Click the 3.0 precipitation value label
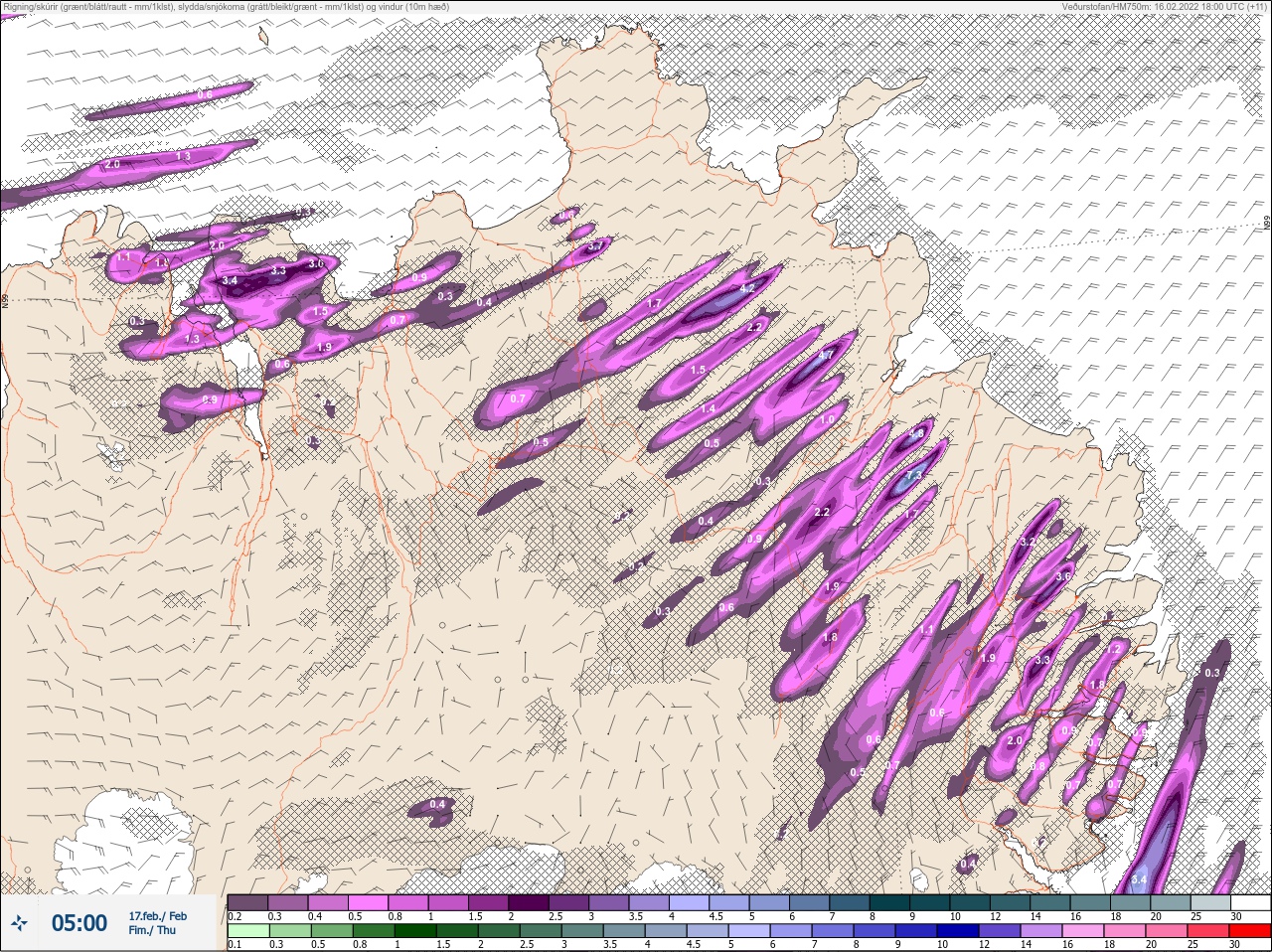 (x=315, y=263)
